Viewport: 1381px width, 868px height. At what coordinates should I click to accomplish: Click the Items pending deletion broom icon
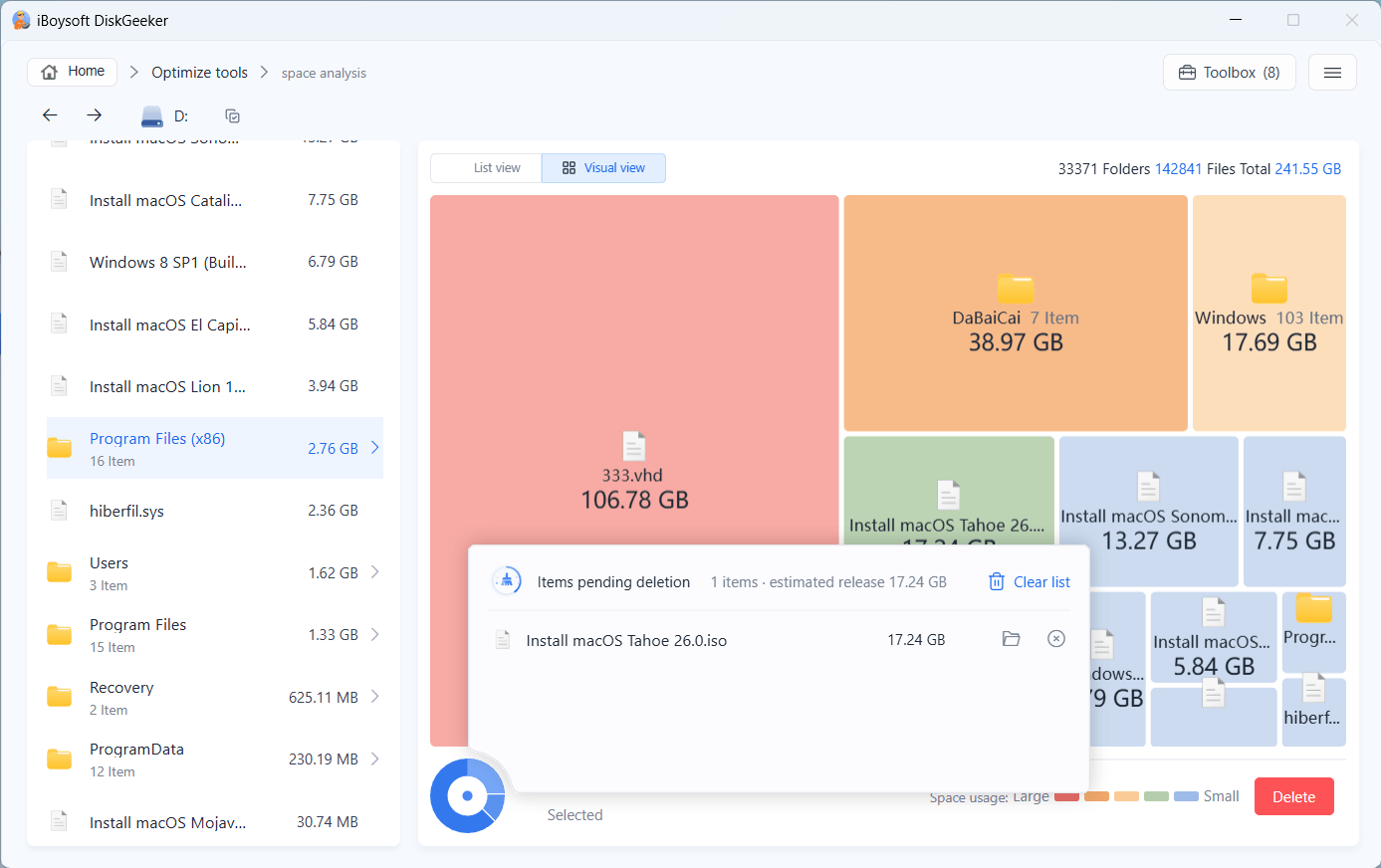pos(507,581)
